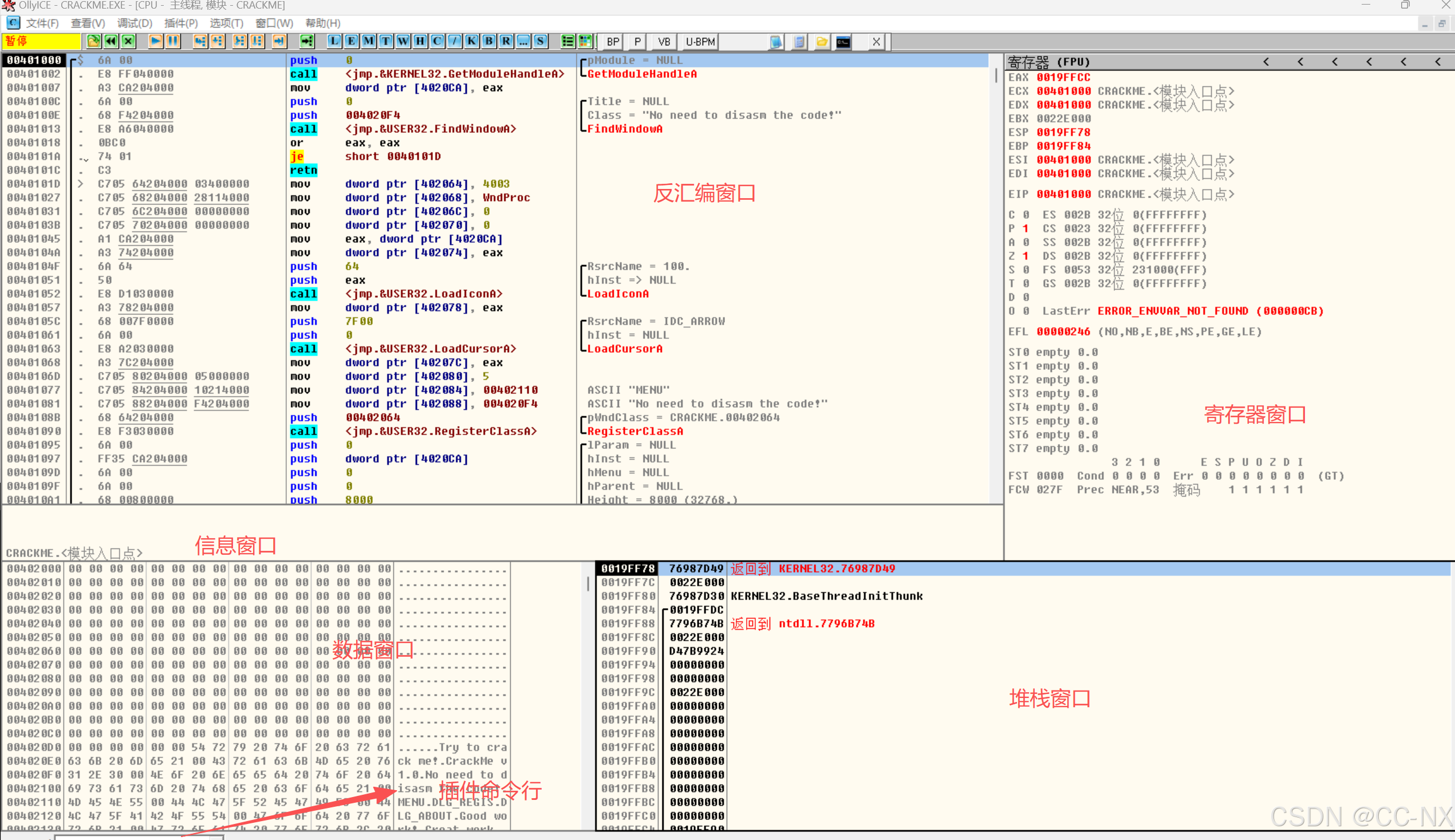
Task: Open Log window with L icon
Action: pos(334,42)
